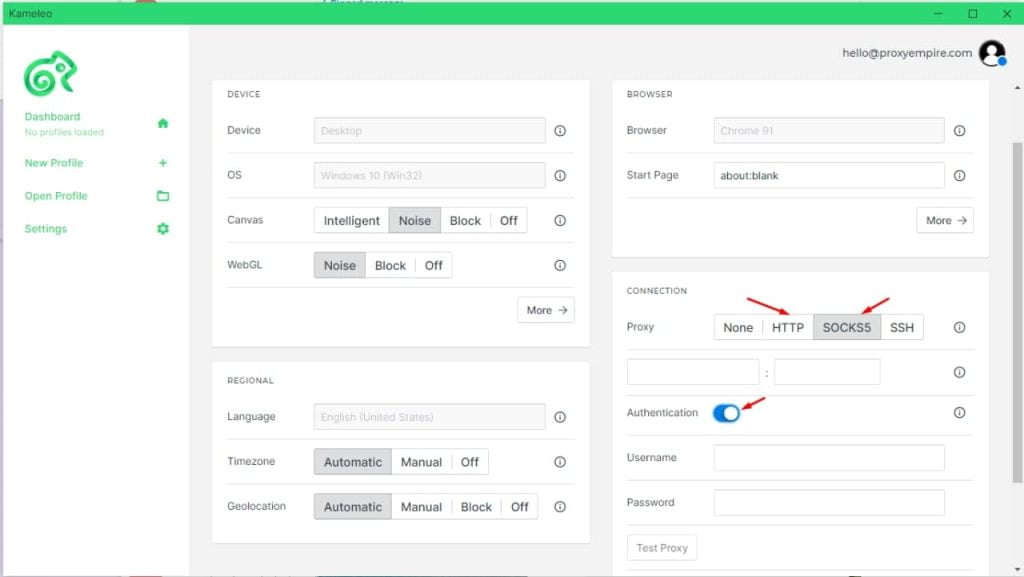The width and height of the screenshot is (1024, 577).
Task: Set Canvas to Block
Action: (x=465, y=221)
